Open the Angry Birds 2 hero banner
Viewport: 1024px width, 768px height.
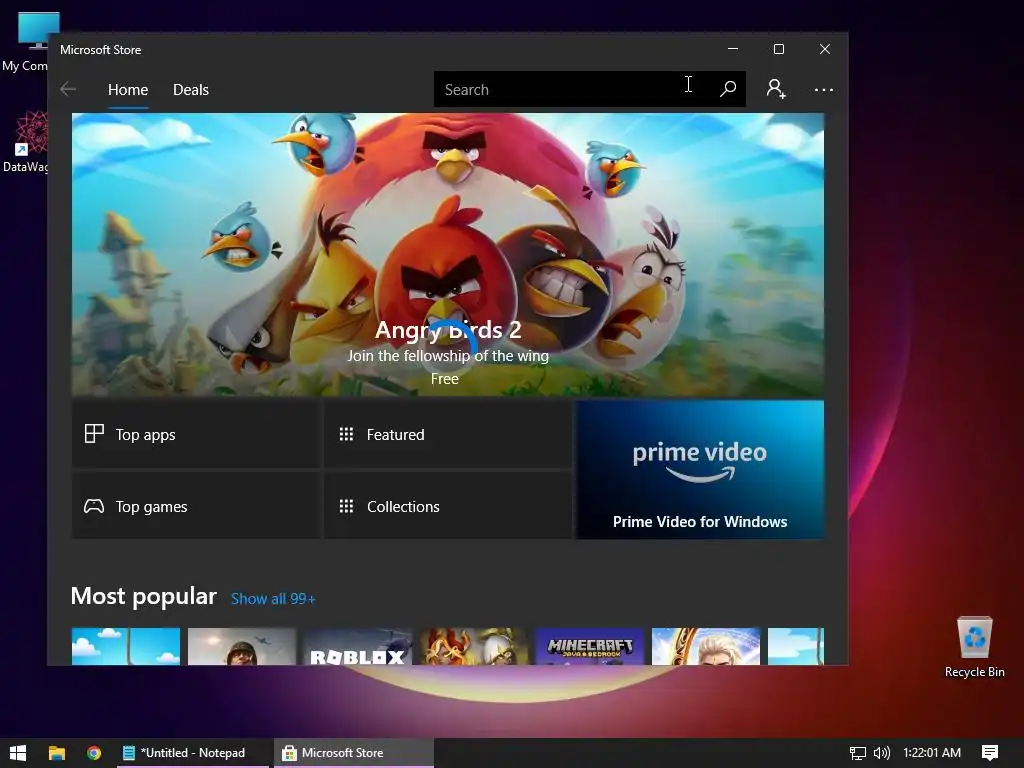pos(448,255)
